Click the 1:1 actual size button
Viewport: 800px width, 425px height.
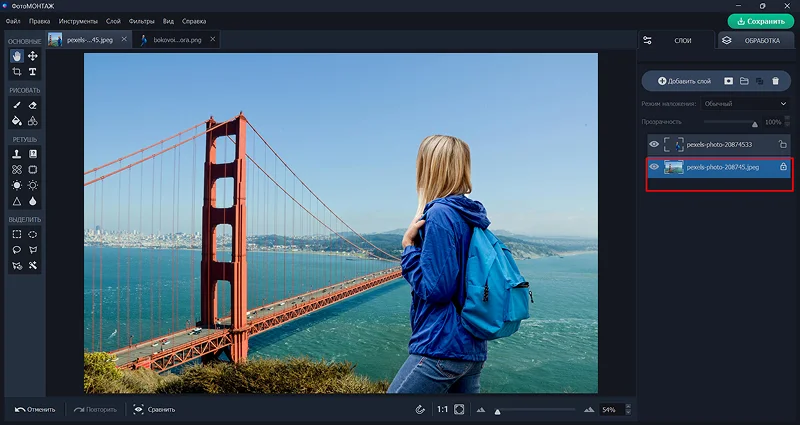[442, 410]
